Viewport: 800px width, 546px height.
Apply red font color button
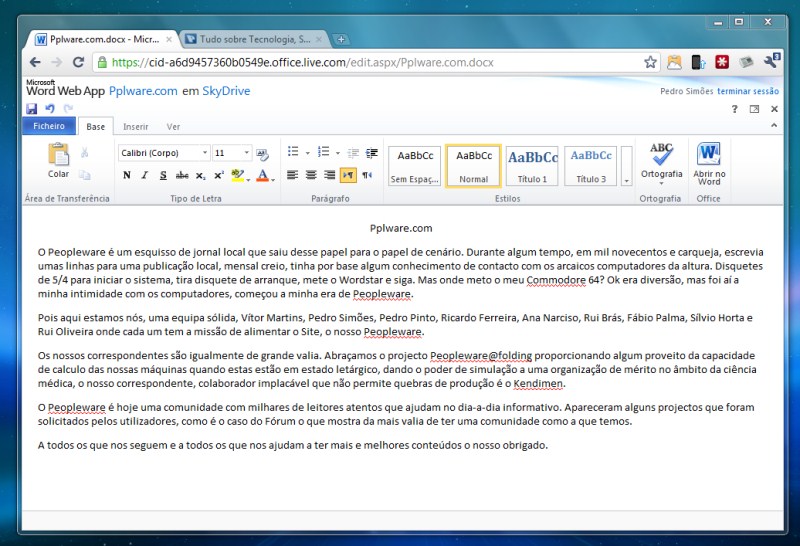pos(263,176)
